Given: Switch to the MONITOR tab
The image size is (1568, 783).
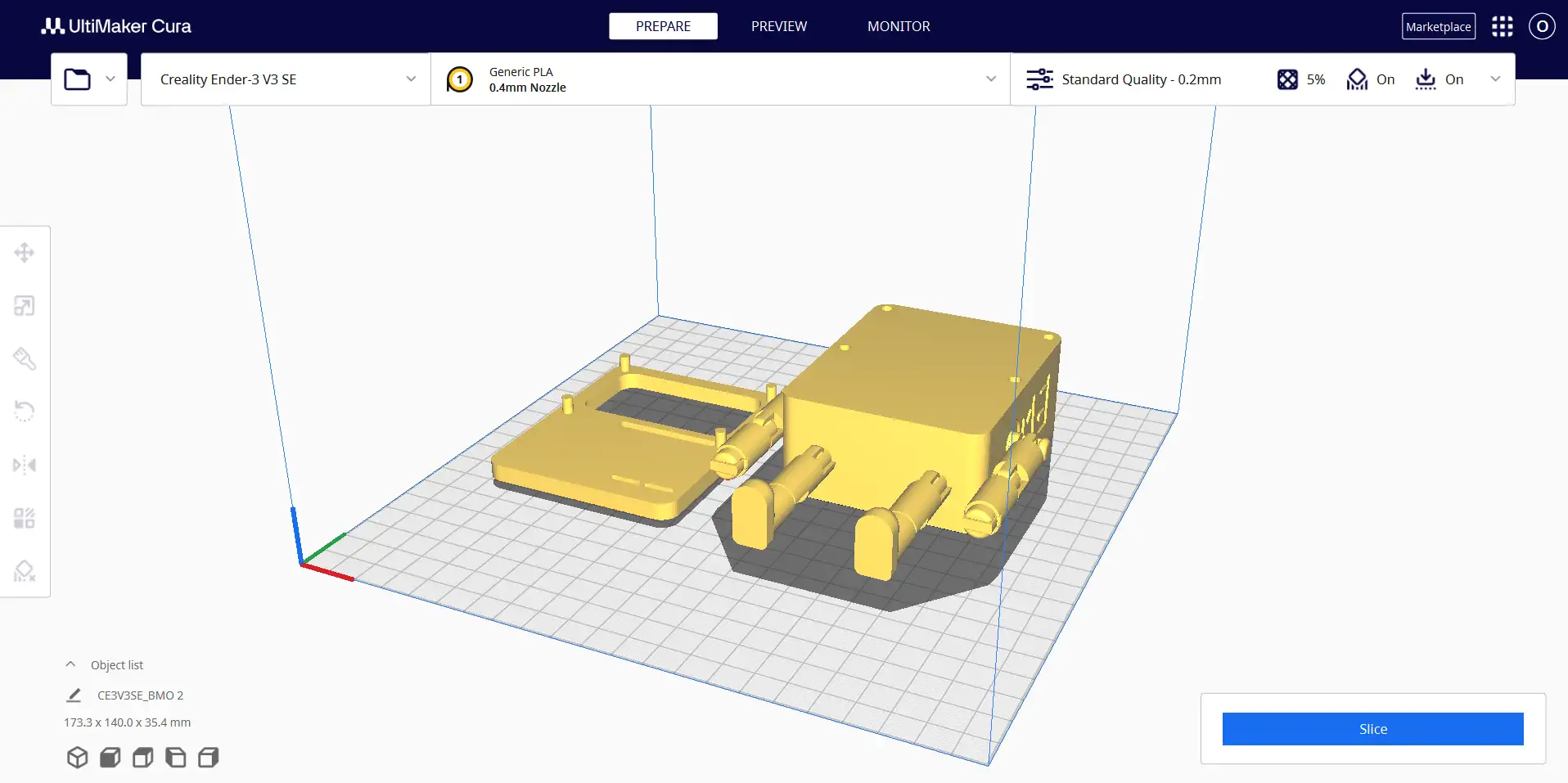Looking at the screenshot, I should pyautogui.click(x=899, y=26).
